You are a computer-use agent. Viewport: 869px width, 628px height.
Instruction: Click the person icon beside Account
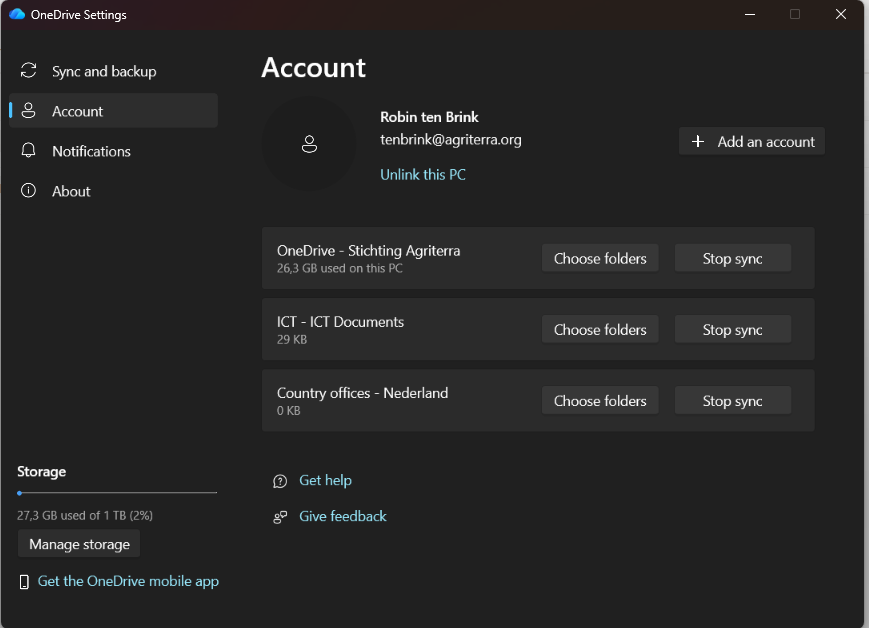28,110
